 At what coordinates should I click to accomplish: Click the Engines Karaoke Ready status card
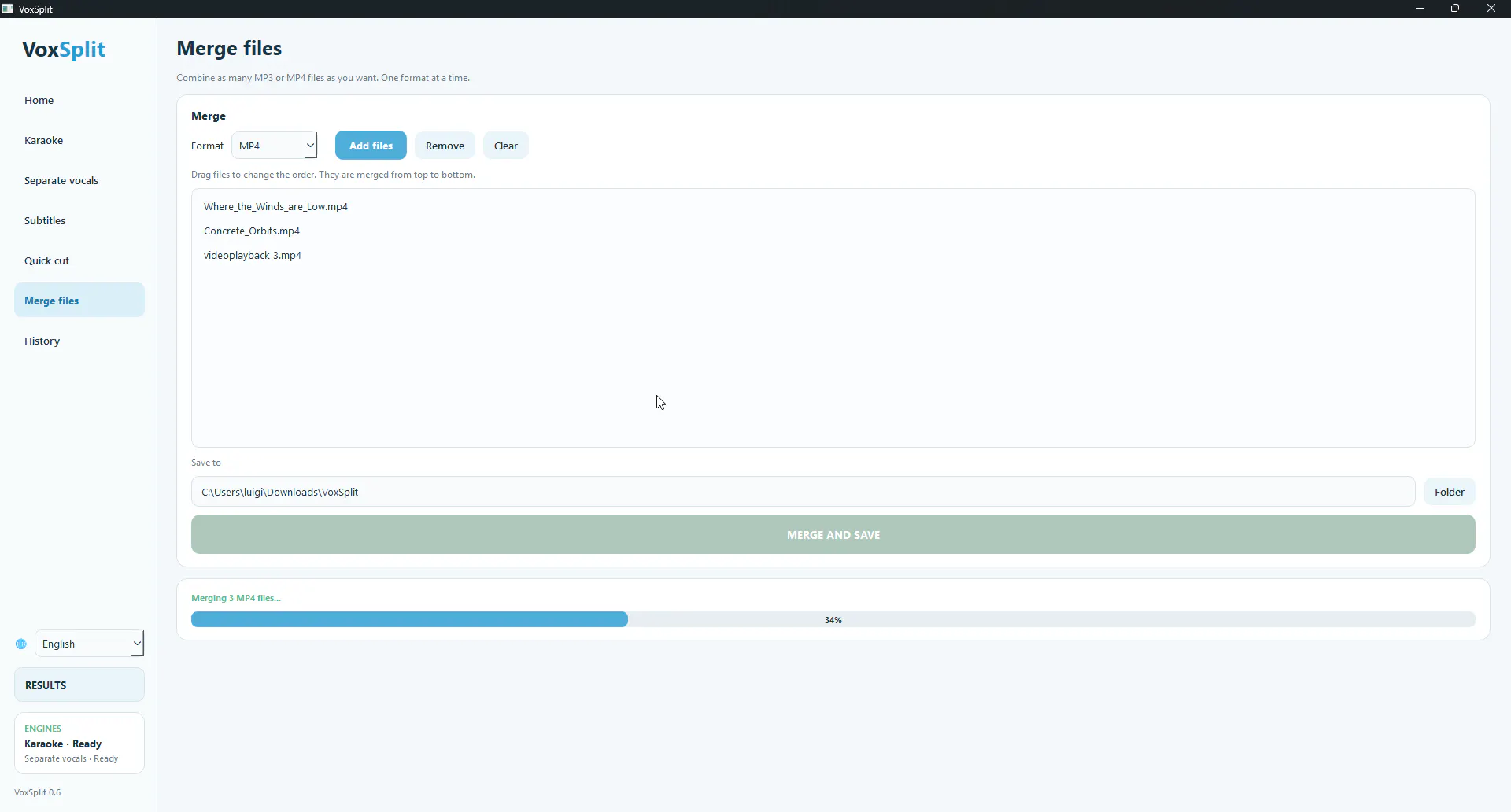point(79,743)
